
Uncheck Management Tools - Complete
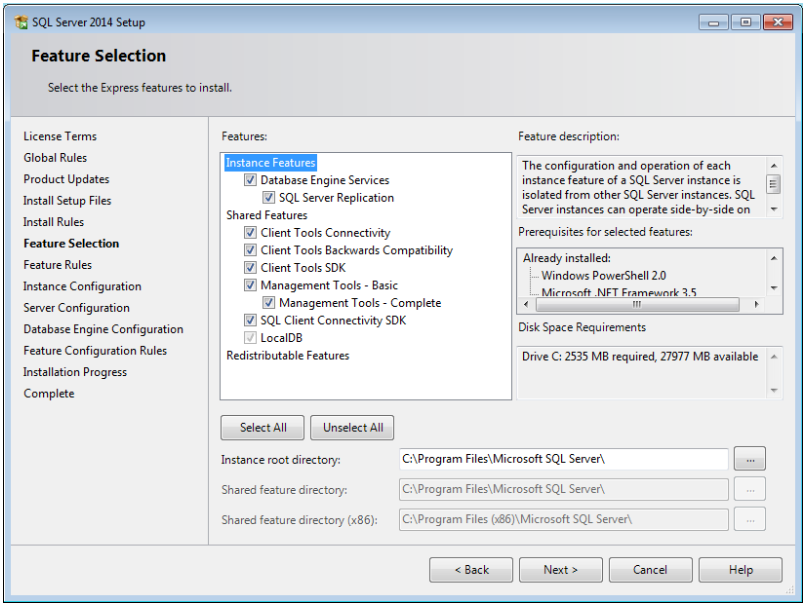[x=267, y=302]
